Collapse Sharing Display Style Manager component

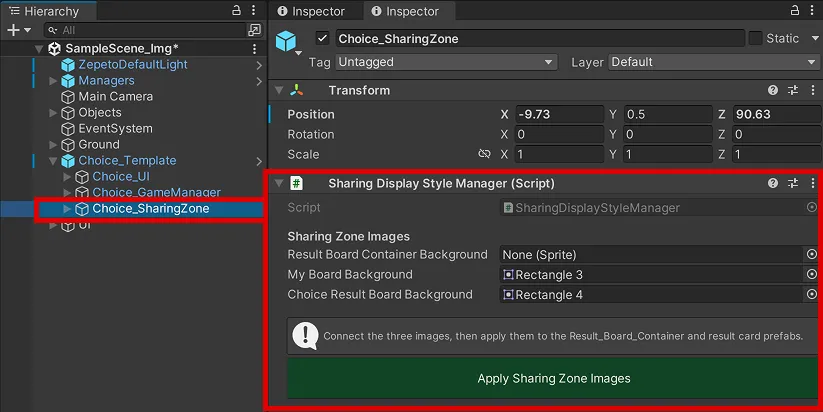(x=279, y=183)
